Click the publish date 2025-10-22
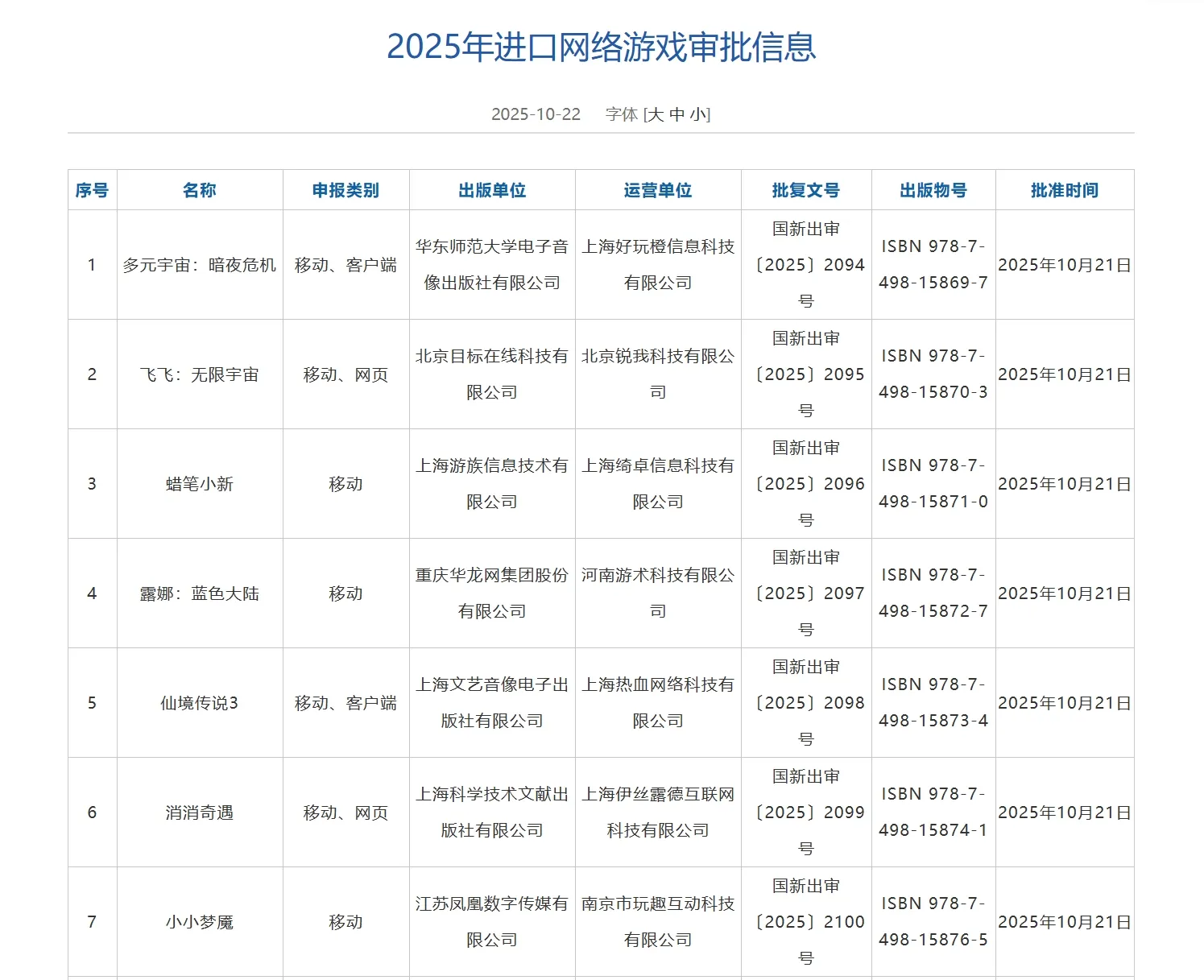The width and height of the screenshot is (1204, 980). click(536, 114)
